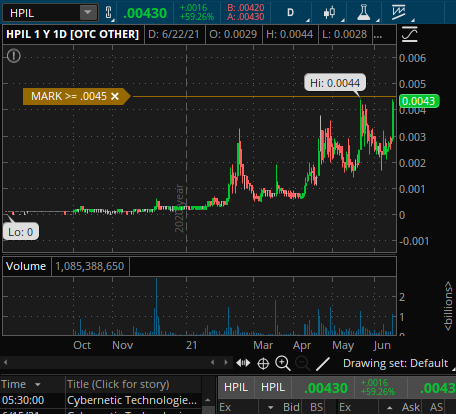Select first HPIL tab in quote panel

236,387
